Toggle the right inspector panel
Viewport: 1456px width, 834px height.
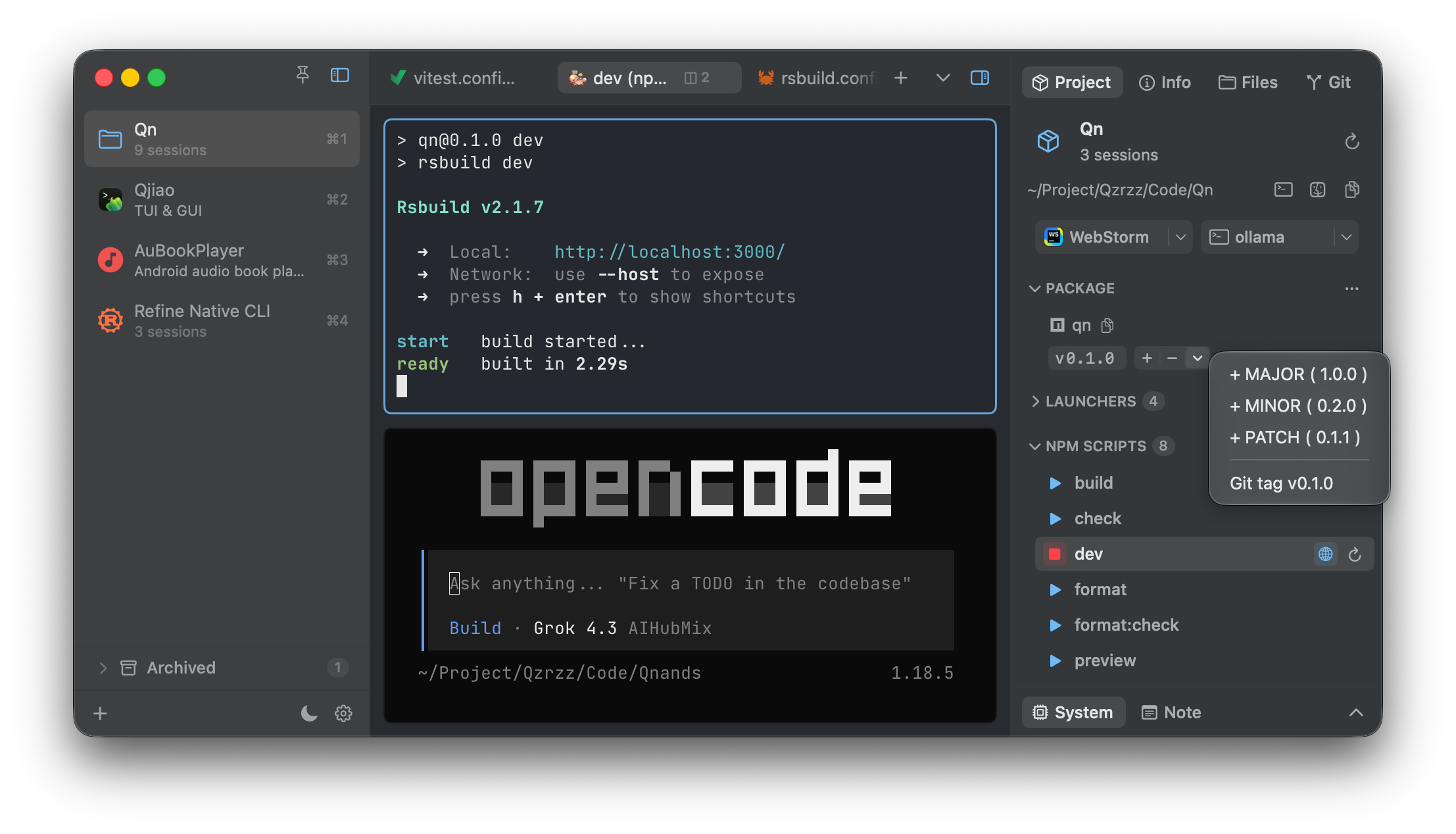(x=980, y=78)
